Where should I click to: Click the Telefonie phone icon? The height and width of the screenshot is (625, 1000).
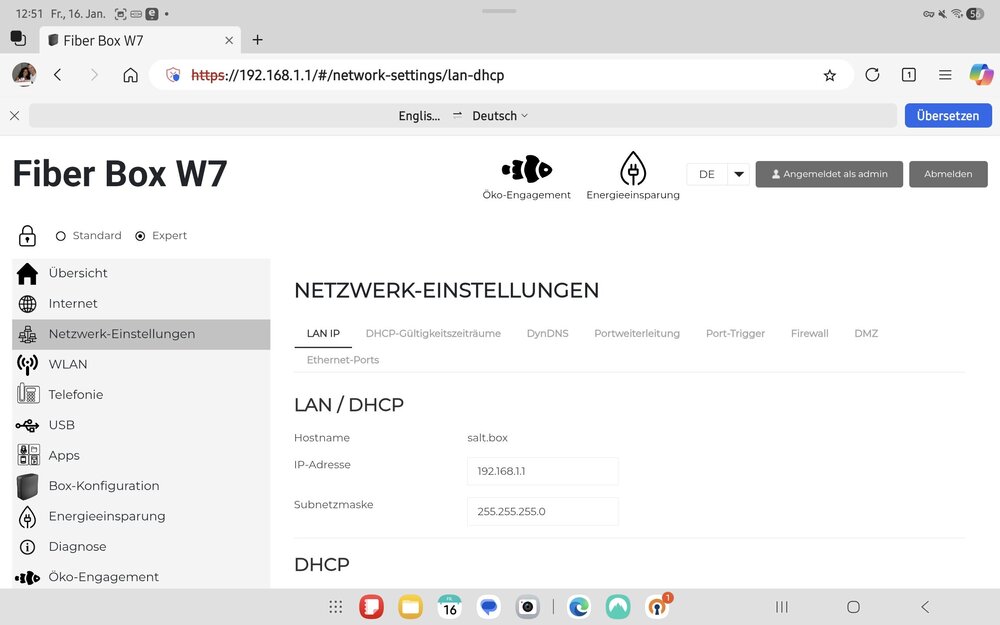(x=28, y=394)
